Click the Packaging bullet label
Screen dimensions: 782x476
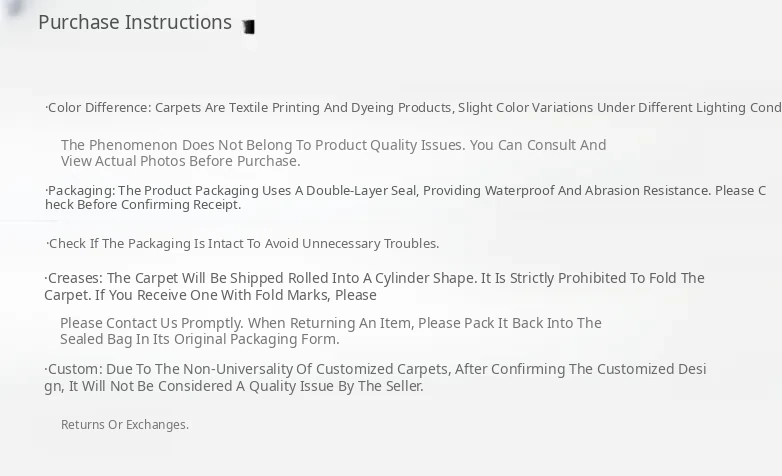[80, 190]
